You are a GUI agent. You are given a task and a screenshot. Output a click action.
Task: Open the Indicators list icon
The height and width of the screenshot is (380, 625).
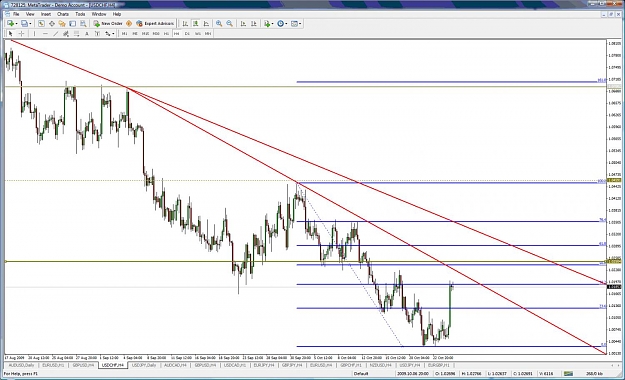click(x=267, y=24)
